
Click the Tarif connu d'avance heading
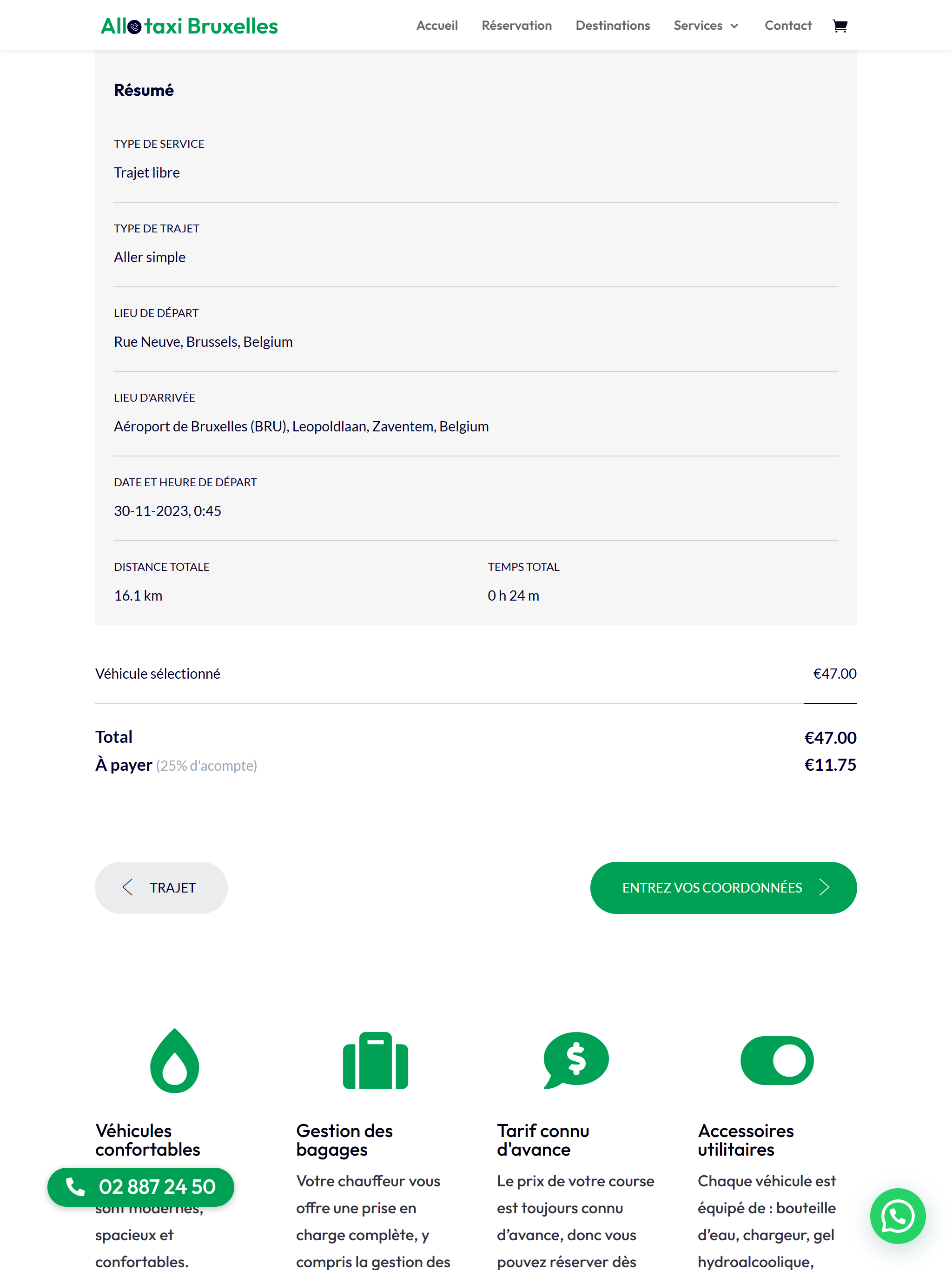click(543, 1140)
